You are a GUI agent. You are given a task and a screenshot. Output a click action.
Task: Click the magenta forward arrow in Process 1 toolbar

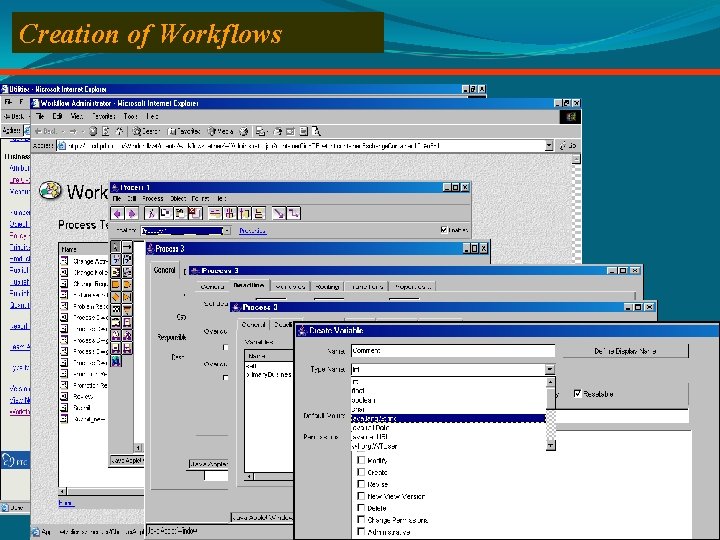point(132,214)
